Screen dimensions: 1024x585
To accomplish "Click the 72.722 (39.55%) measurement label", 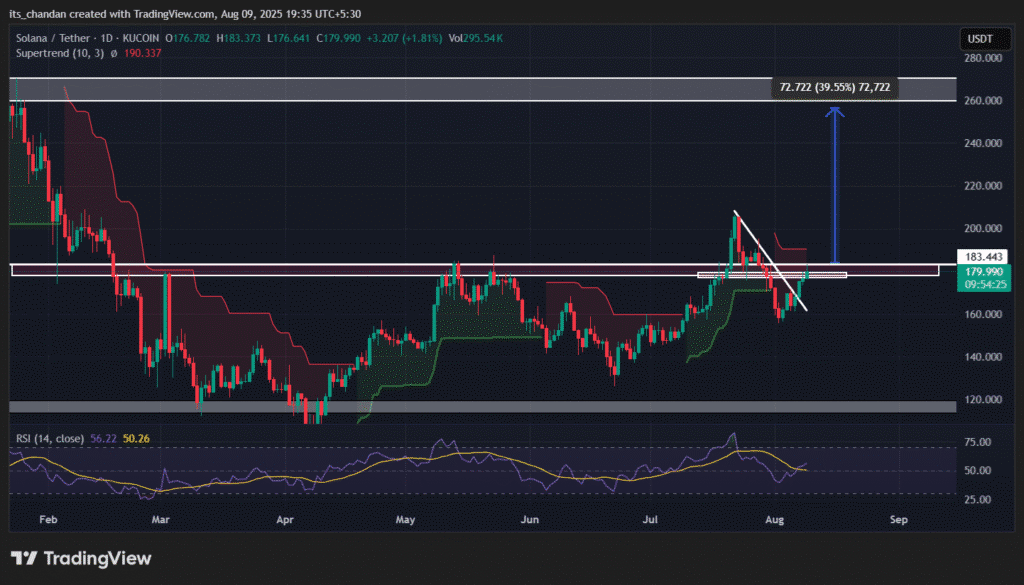I will tap(835, 88).
